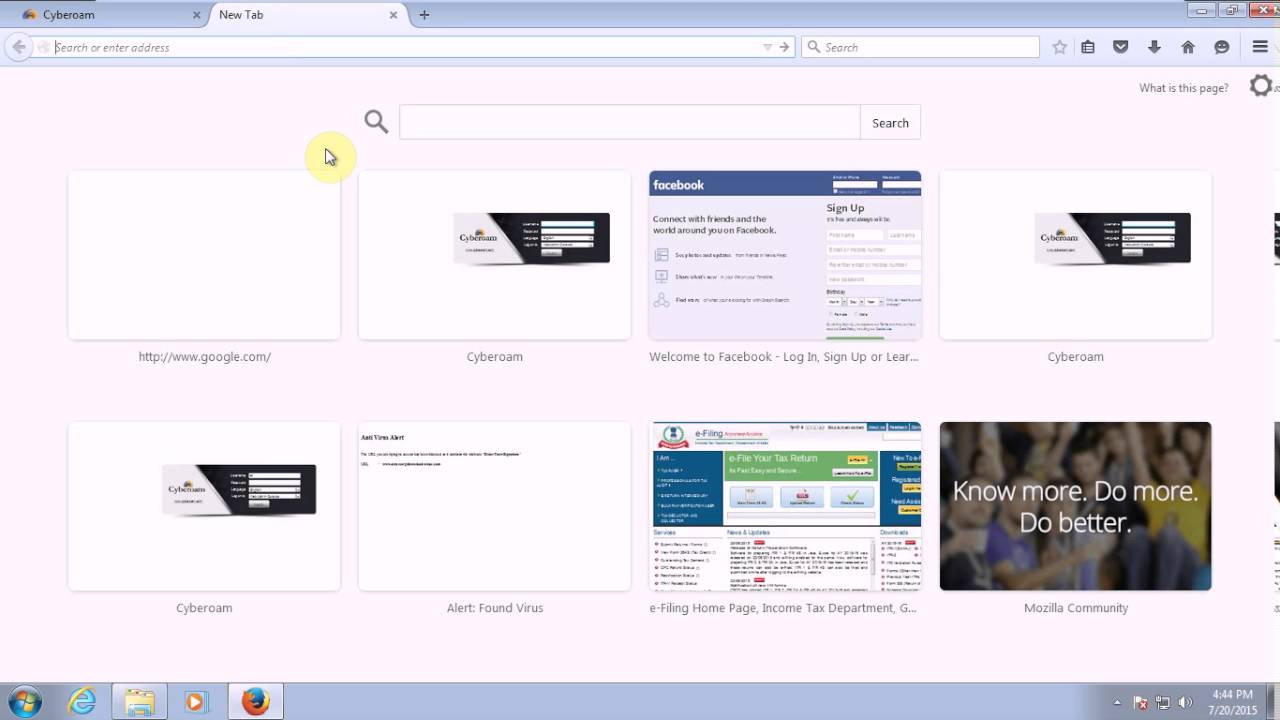Viewport: 1280px width, 720px height.
Task: Click the magnifier icon beside page search
Action: [x=376, y=122]
